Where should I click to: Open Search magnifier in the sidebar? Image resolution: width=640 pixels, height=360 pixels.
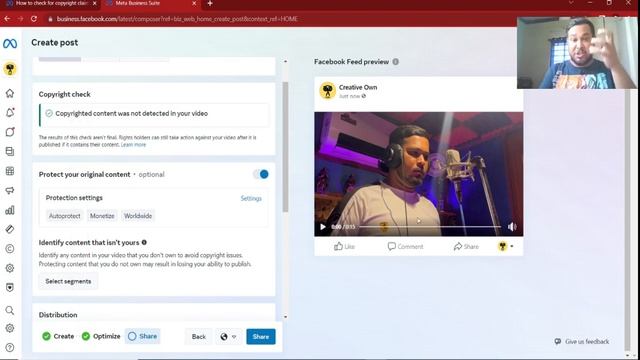10,311
